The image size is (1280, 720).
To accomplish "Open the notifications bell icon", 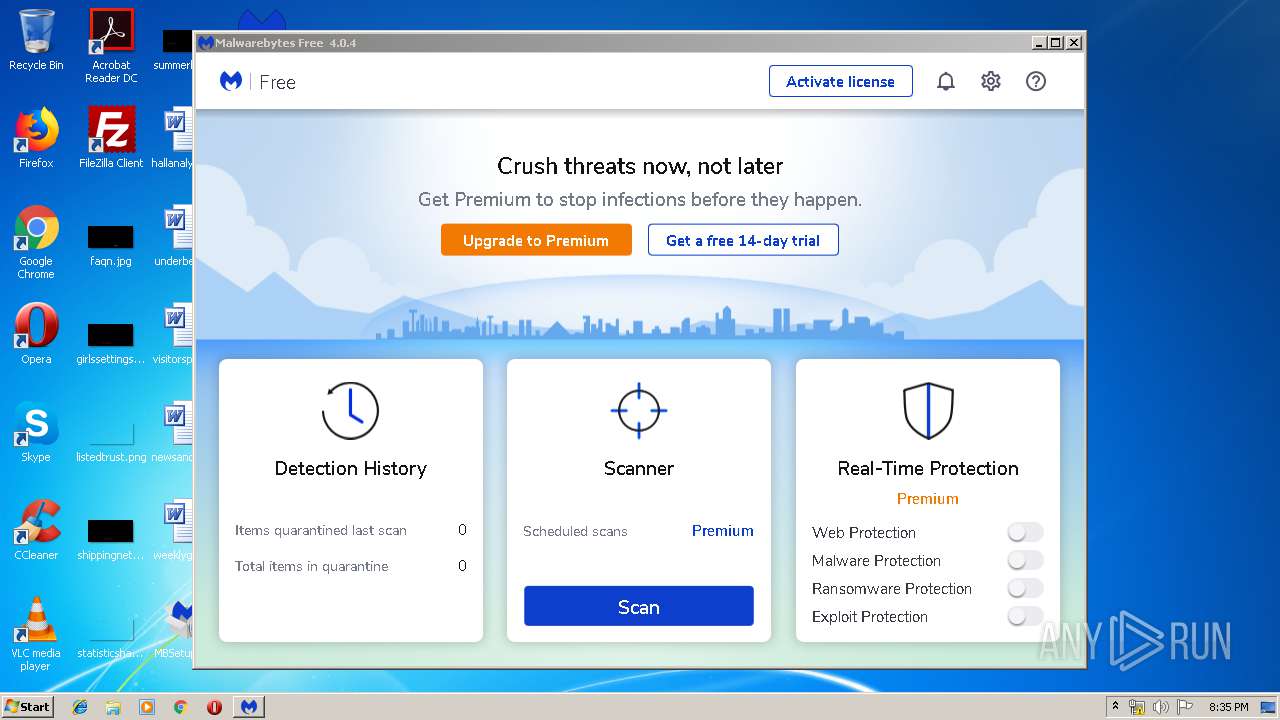I will pos(945,82).
